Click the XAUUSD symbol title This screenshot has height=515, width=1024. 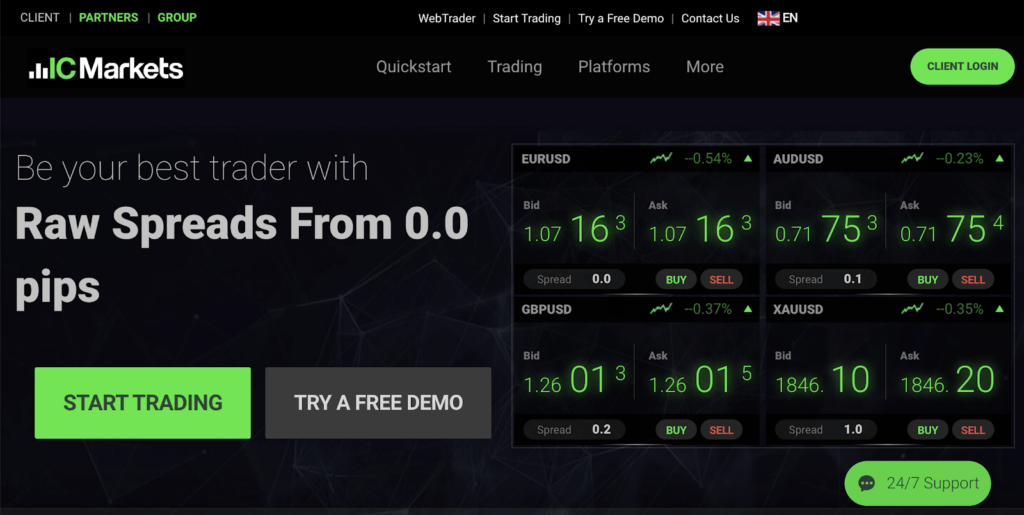[797, 309]
